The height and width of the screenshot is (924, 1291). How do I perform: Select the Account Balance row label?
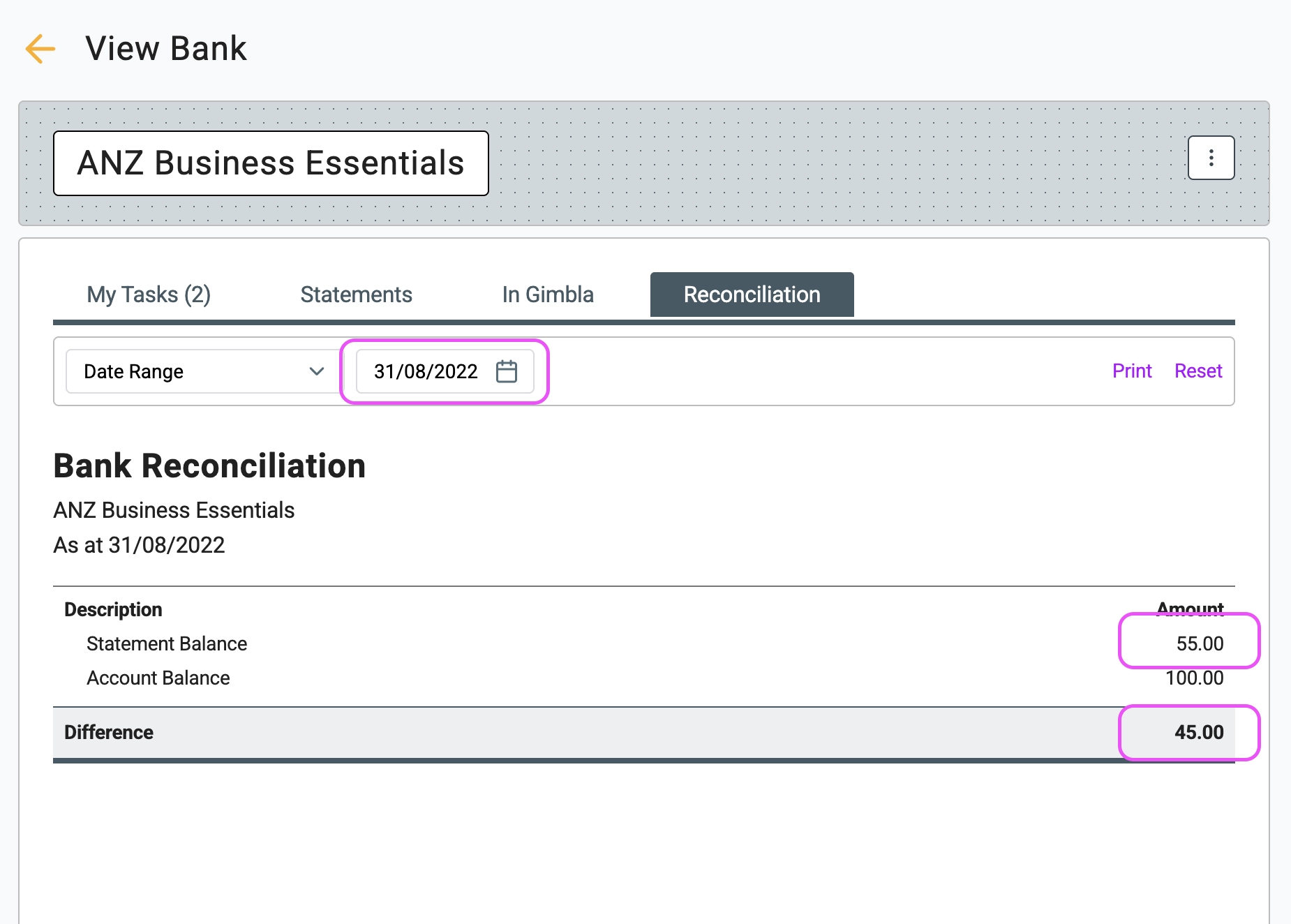[x=158, y=678]
